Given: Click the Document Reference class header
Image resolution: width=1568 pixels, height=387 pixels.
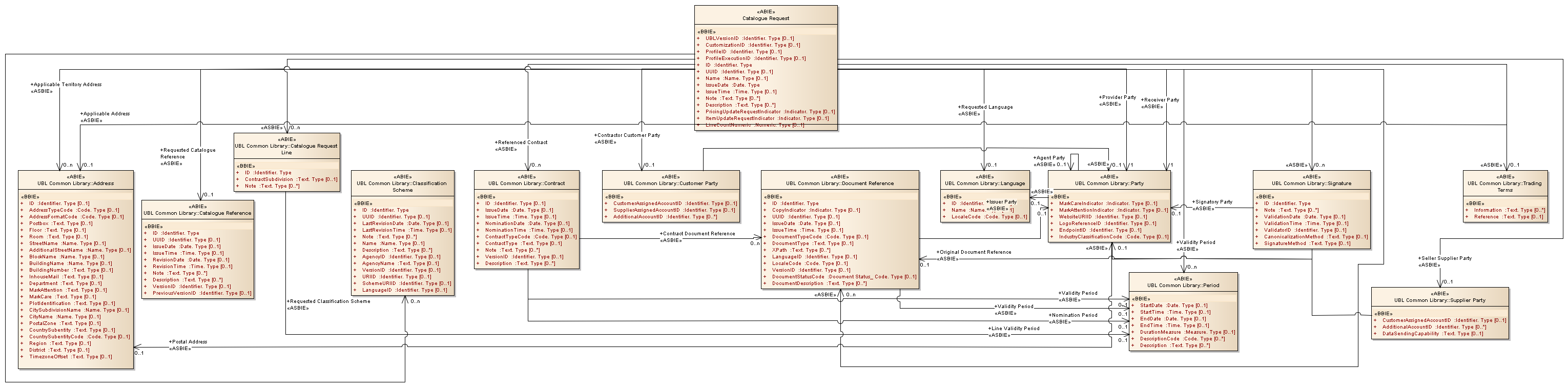Looking at the screenshot, I should coord(839,183).
